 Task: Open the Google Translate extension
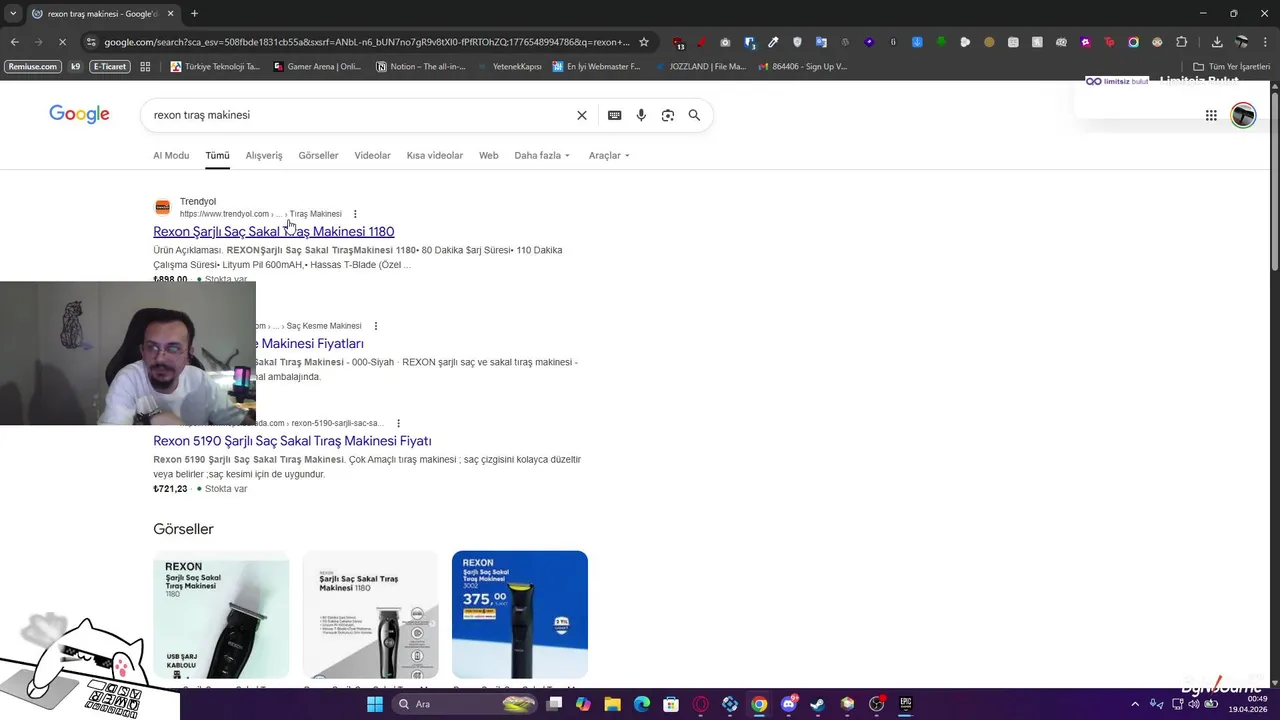click(821, 42)
